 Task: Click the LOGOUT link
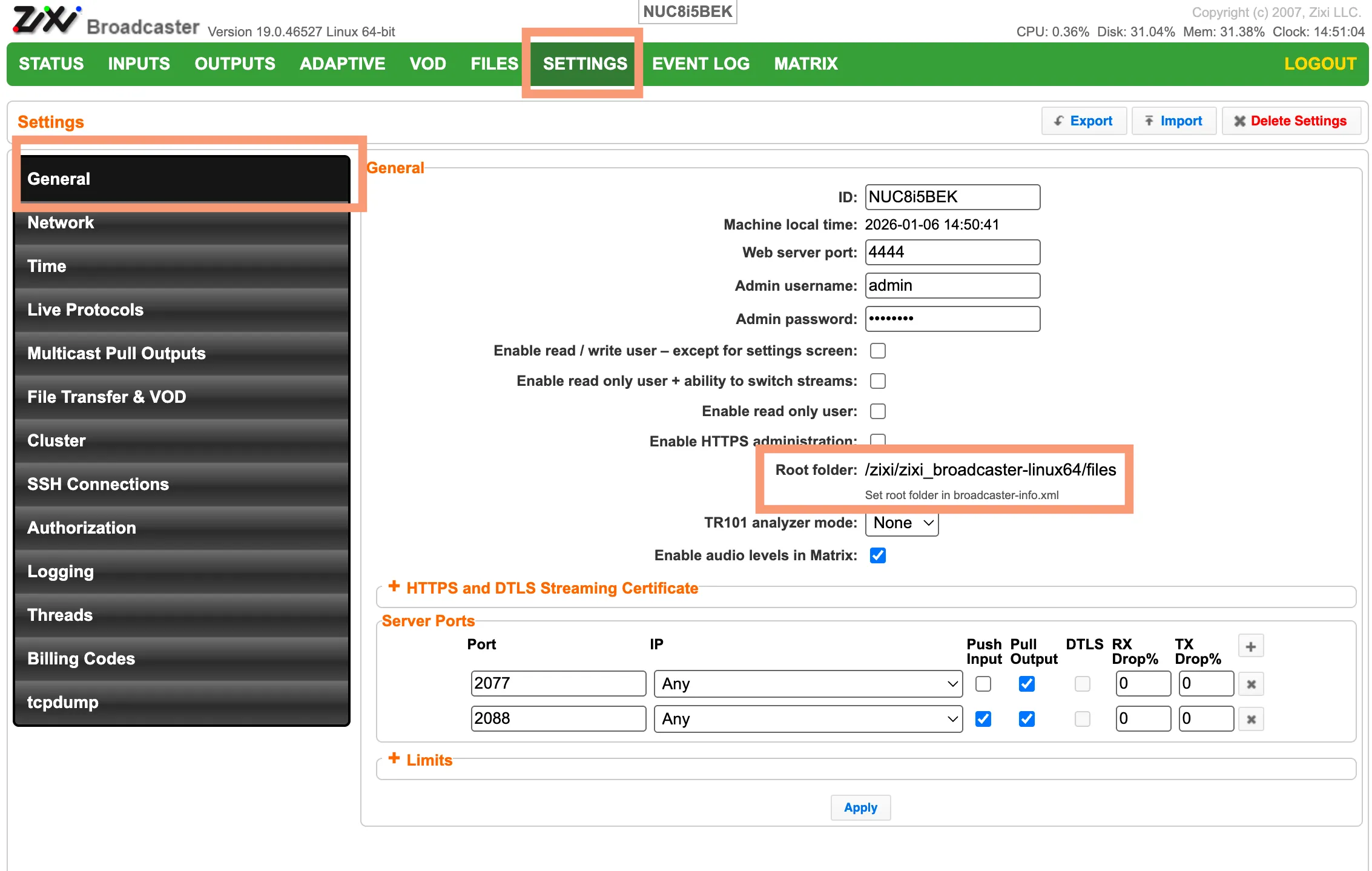(1320, 64)
